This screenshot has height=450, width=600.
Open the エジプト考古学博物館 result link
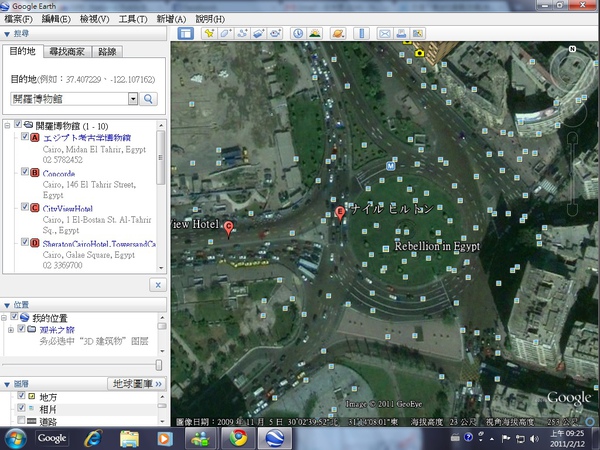pyautogui.click(x=87, y=138)
